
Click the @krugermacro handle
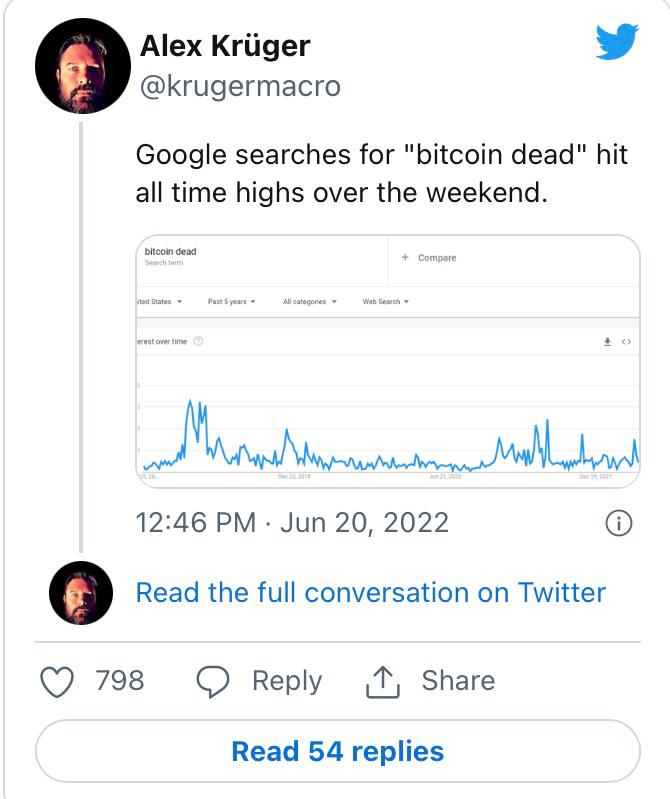240,87
